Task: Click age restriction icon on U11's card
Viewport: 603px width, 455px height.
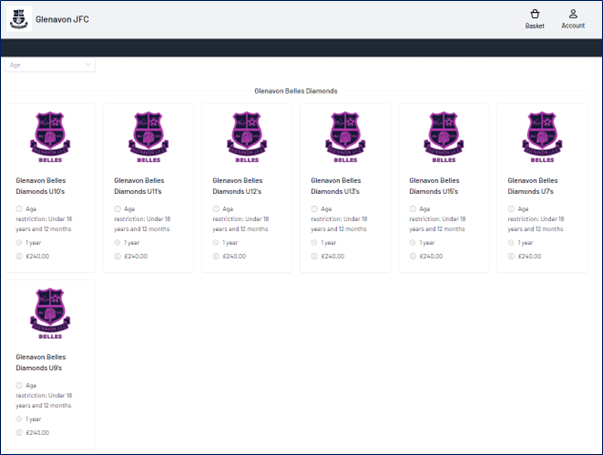Action: [117, 209]
